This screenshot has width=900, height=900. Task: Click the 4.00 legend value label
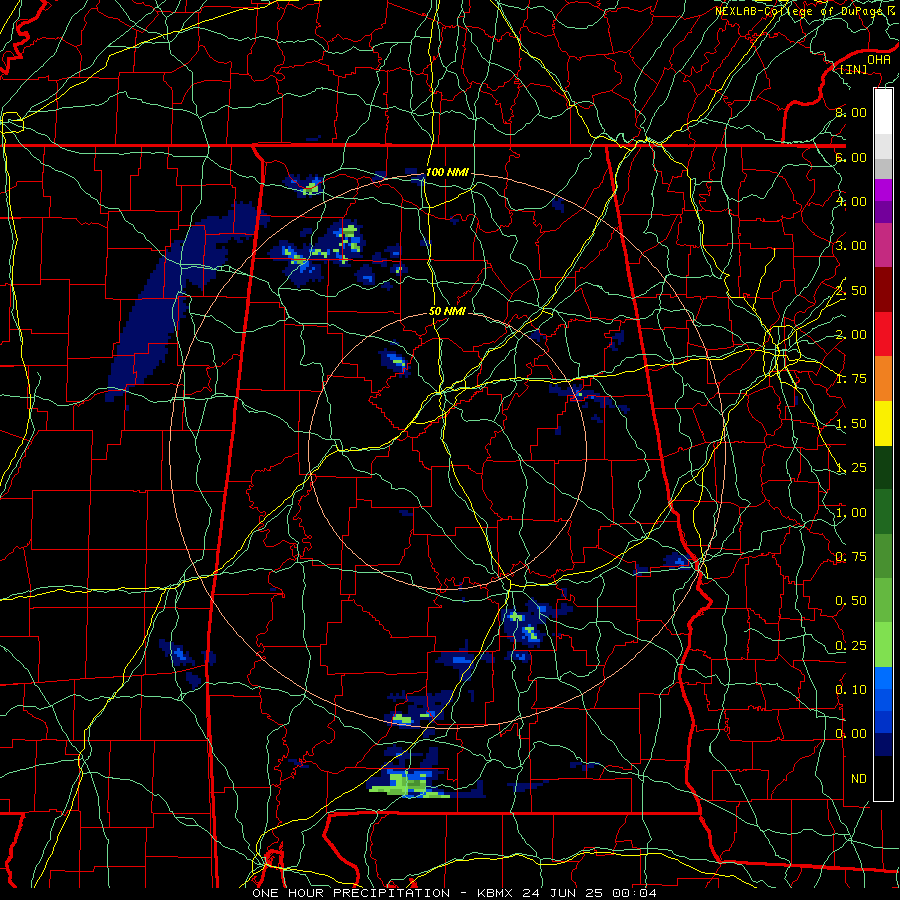(x=851, y=201)
